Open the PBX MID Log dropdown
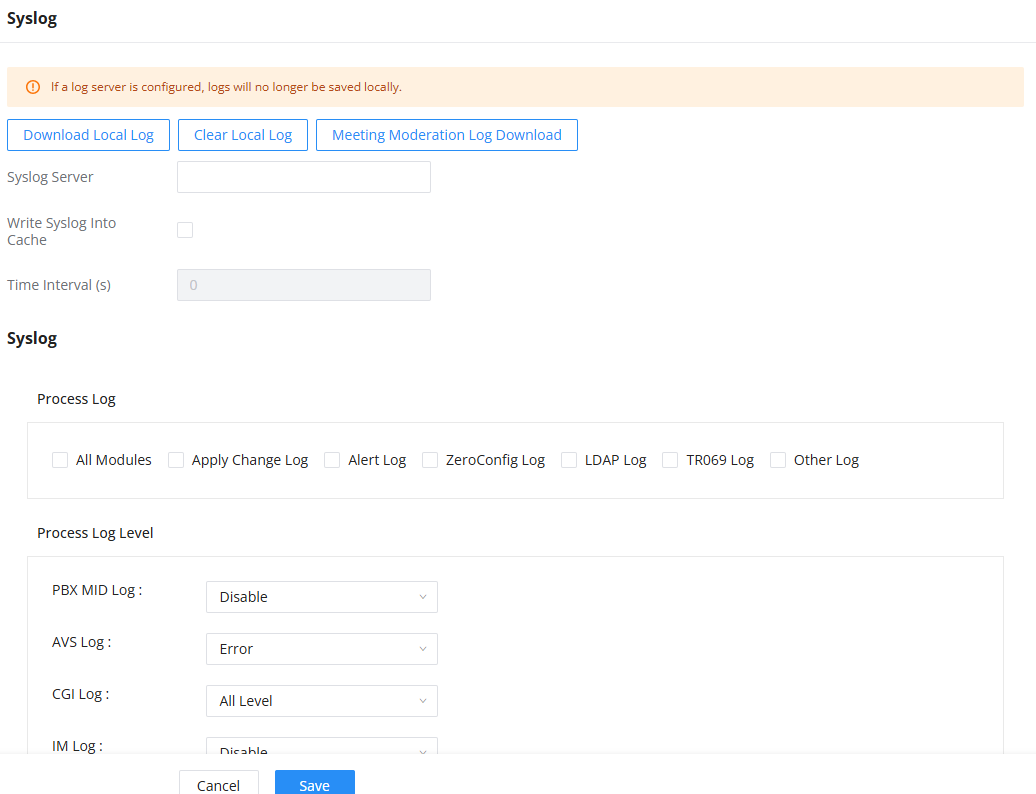Image resolution: width=1036 pixels, height=794 pixels. [x=322, y=597]
